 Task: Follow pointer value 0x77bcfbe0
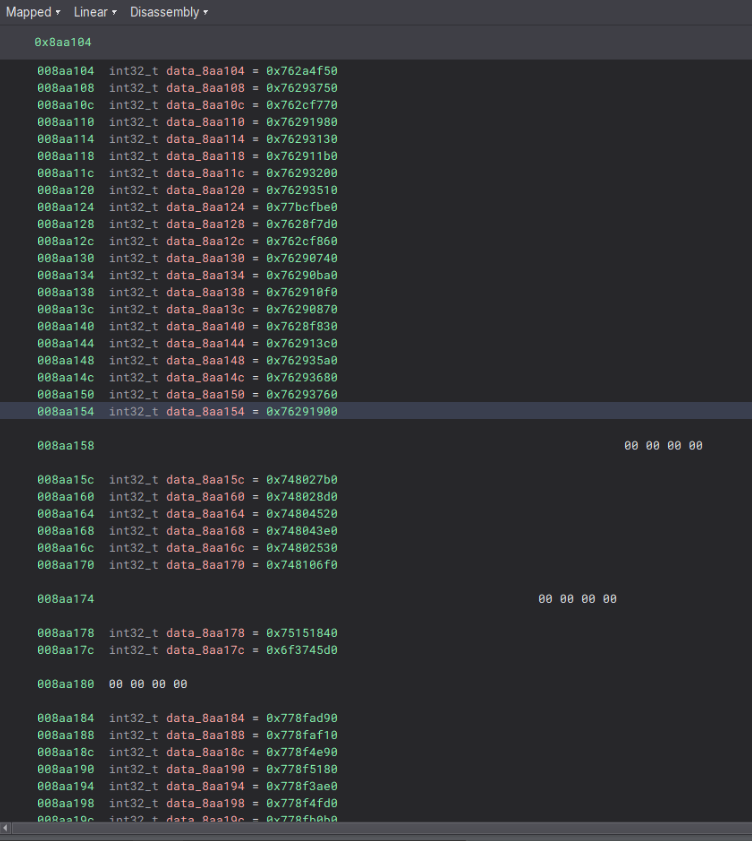click(301, 207)
